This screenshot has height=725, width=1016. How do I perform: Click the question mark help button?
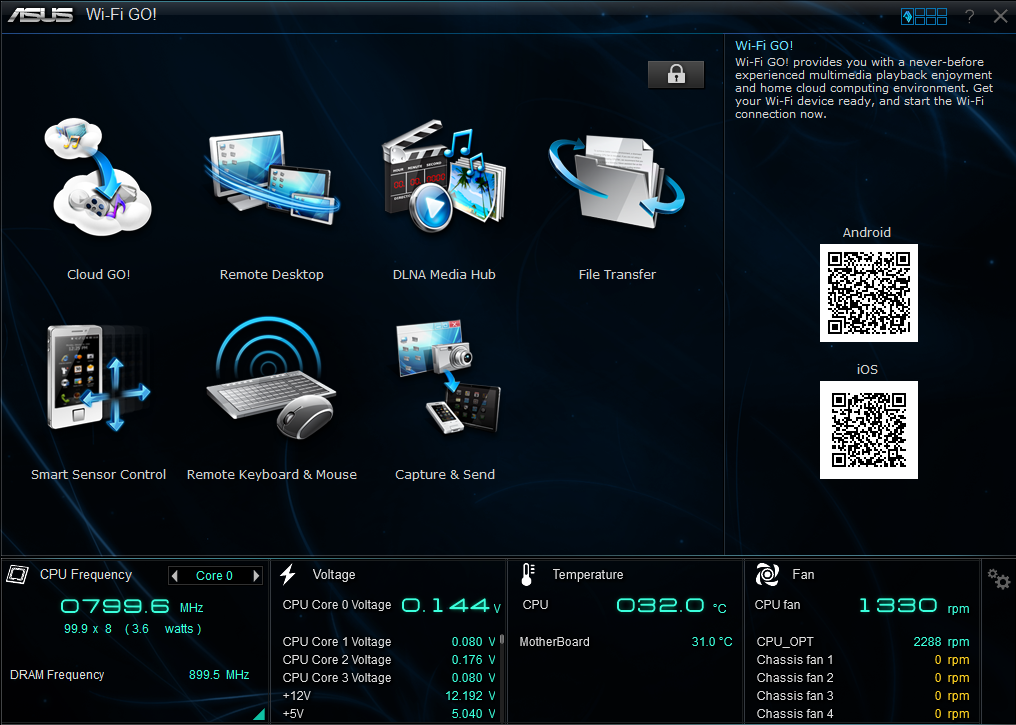coord(969,16)
